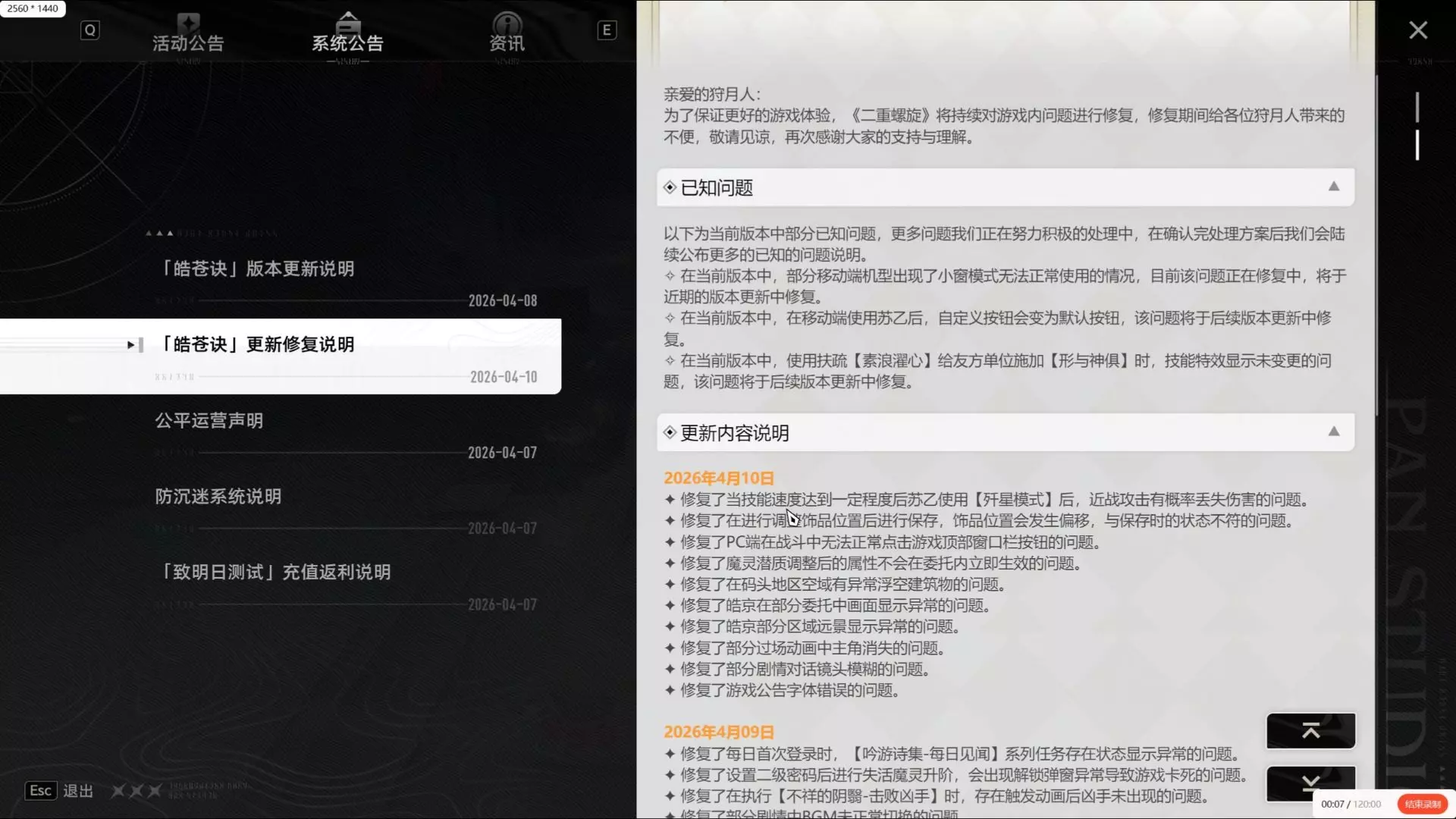This screenshot has width=1456, height=819.
Task: Open 「皓苍诀」版本更新说明 announcement
Action: click(256, 269)
